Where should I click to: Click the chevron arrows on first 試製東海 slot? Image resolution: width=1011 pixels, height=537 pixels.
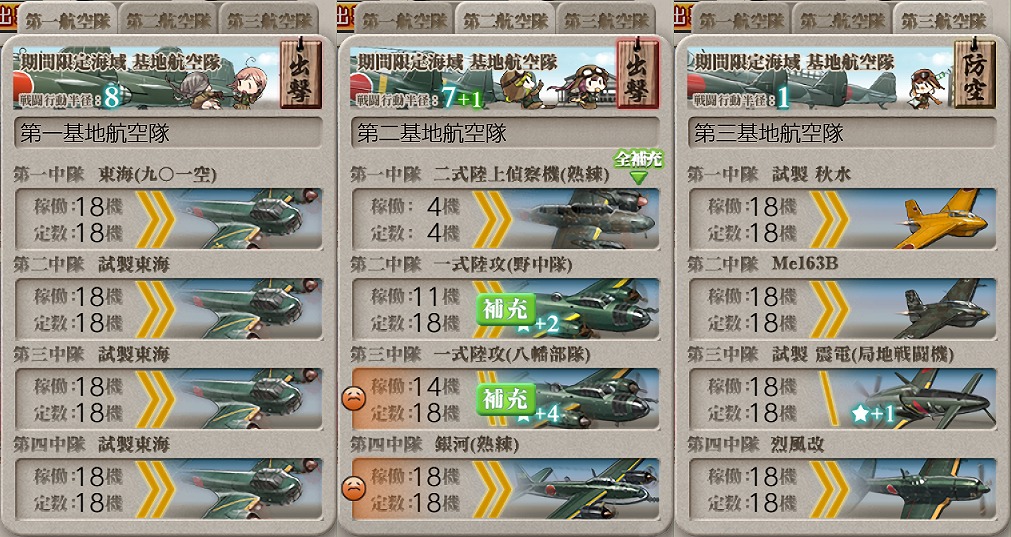155,309
